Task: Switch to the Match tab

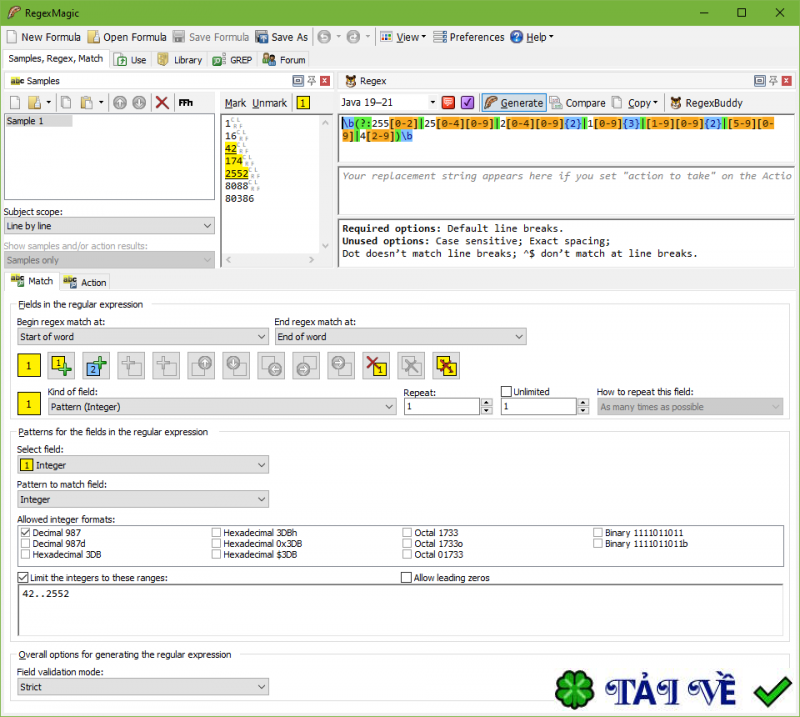Action: (x=32, y=281)
